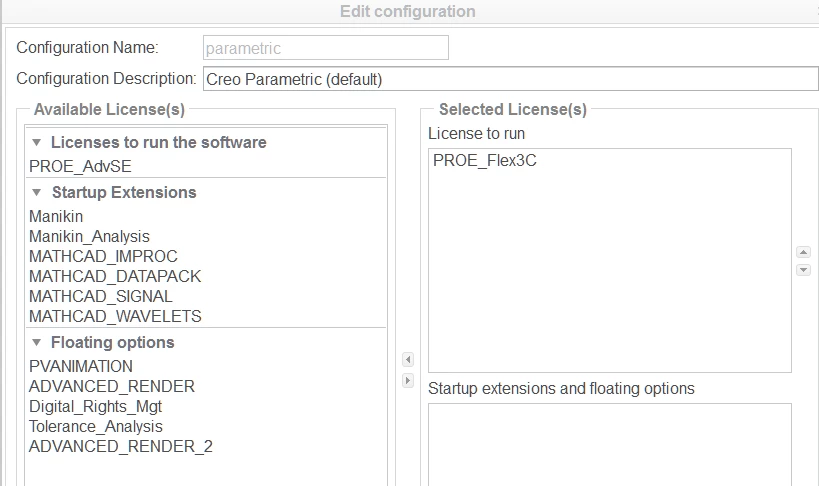Select PVANIMATION floating option
This screenshot has height=486, width=819.
[x=81, y=366]
